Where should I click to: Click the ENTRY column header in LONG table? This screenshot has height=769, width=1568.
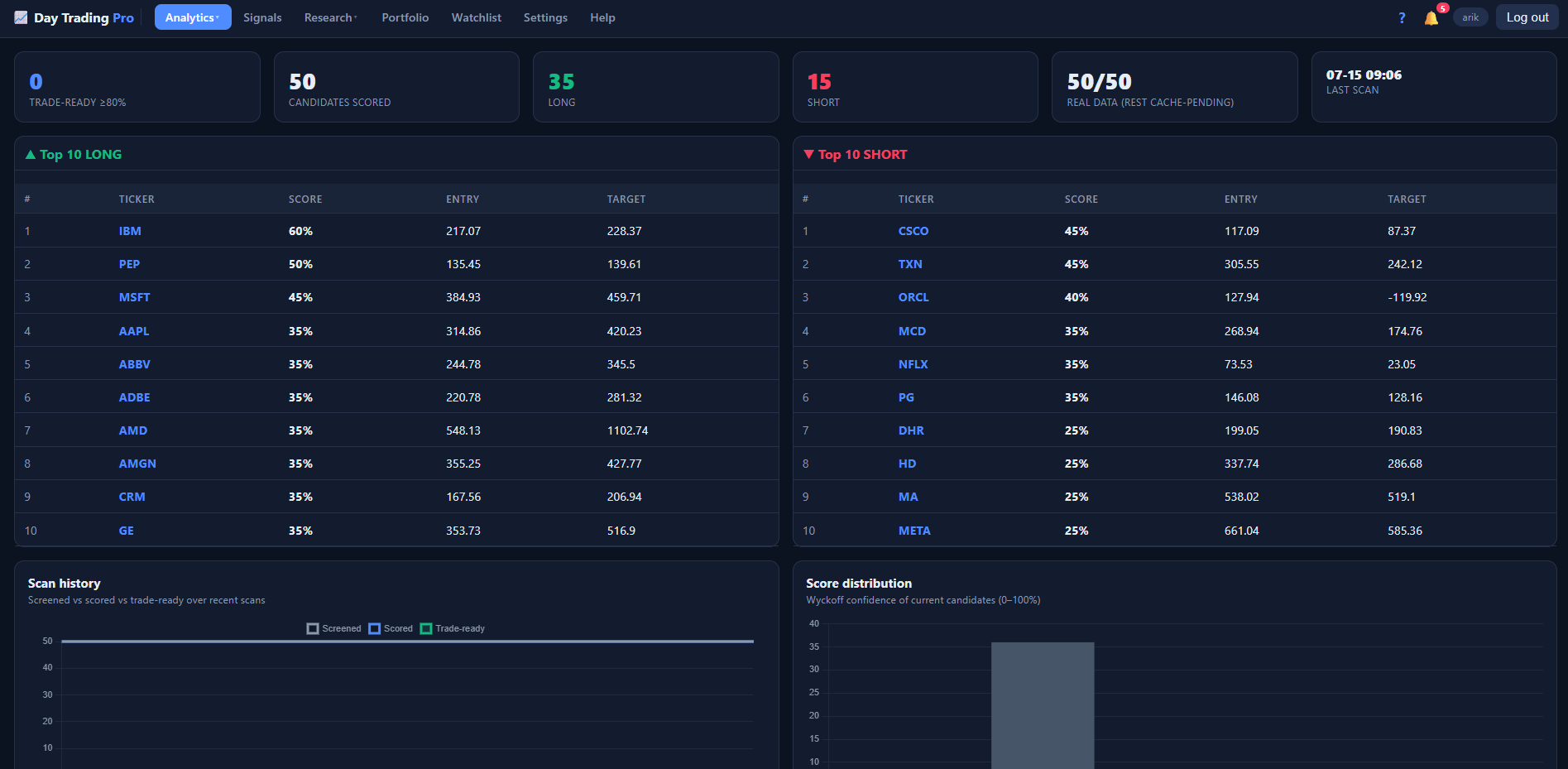(x=463, y=199)
